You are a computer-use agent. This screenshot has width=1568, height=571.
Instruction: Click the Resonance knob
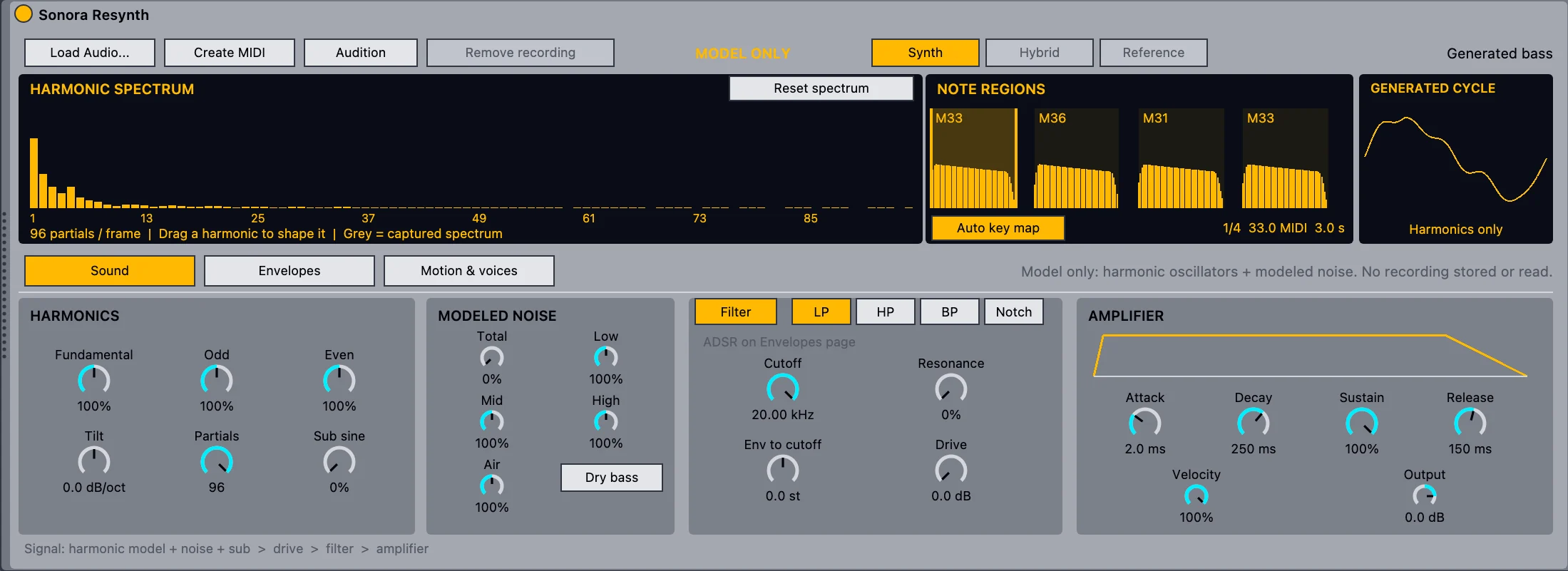951,389
